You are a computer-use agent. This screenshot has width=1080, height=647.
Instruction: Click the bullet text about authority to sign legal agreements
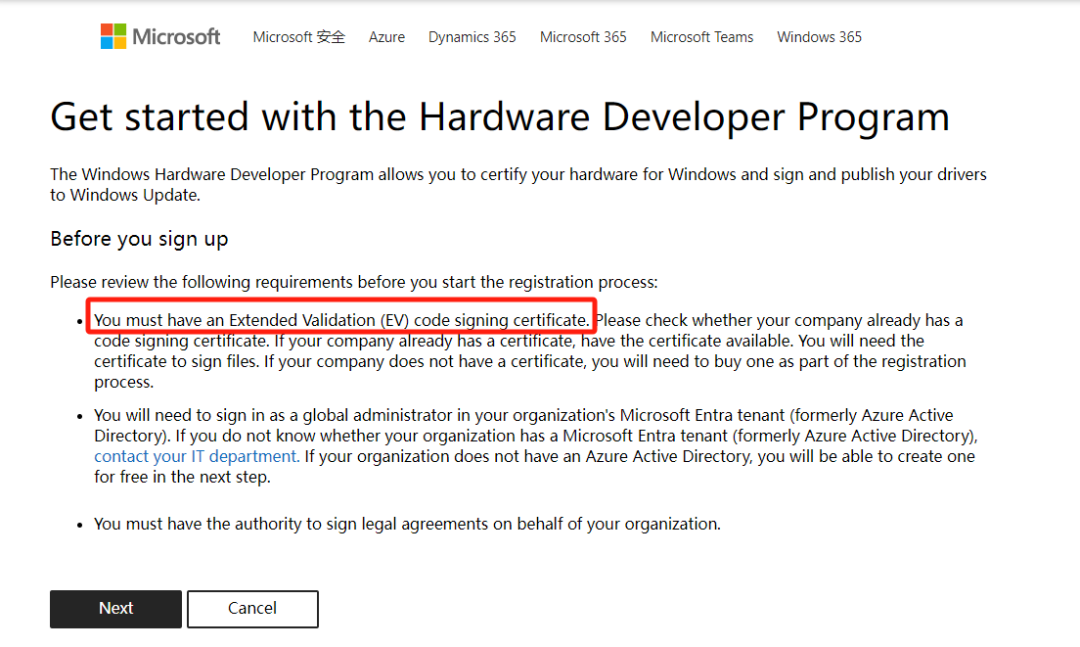(407, 523)
